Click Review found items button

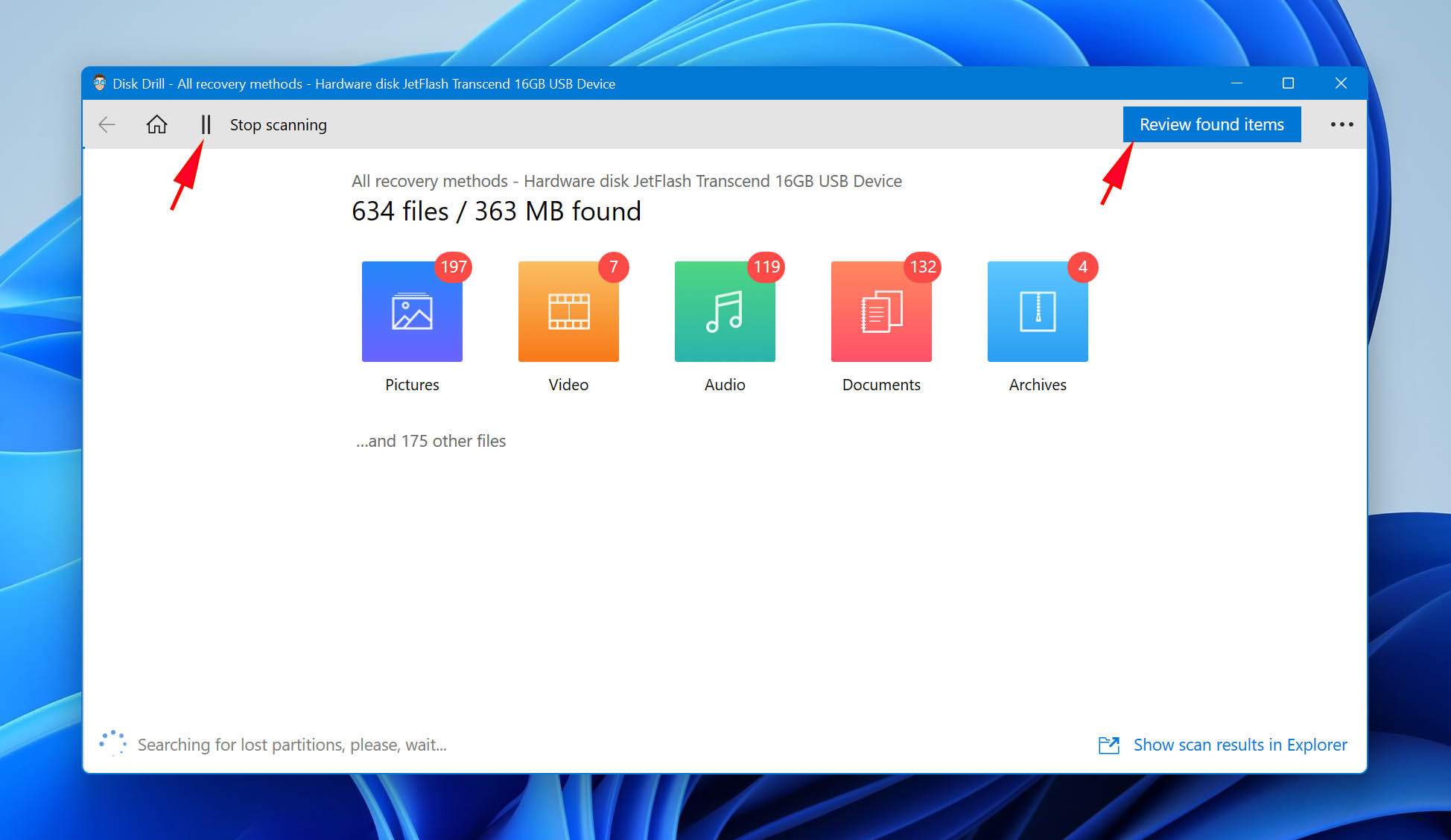click(x=1212, y=124)
